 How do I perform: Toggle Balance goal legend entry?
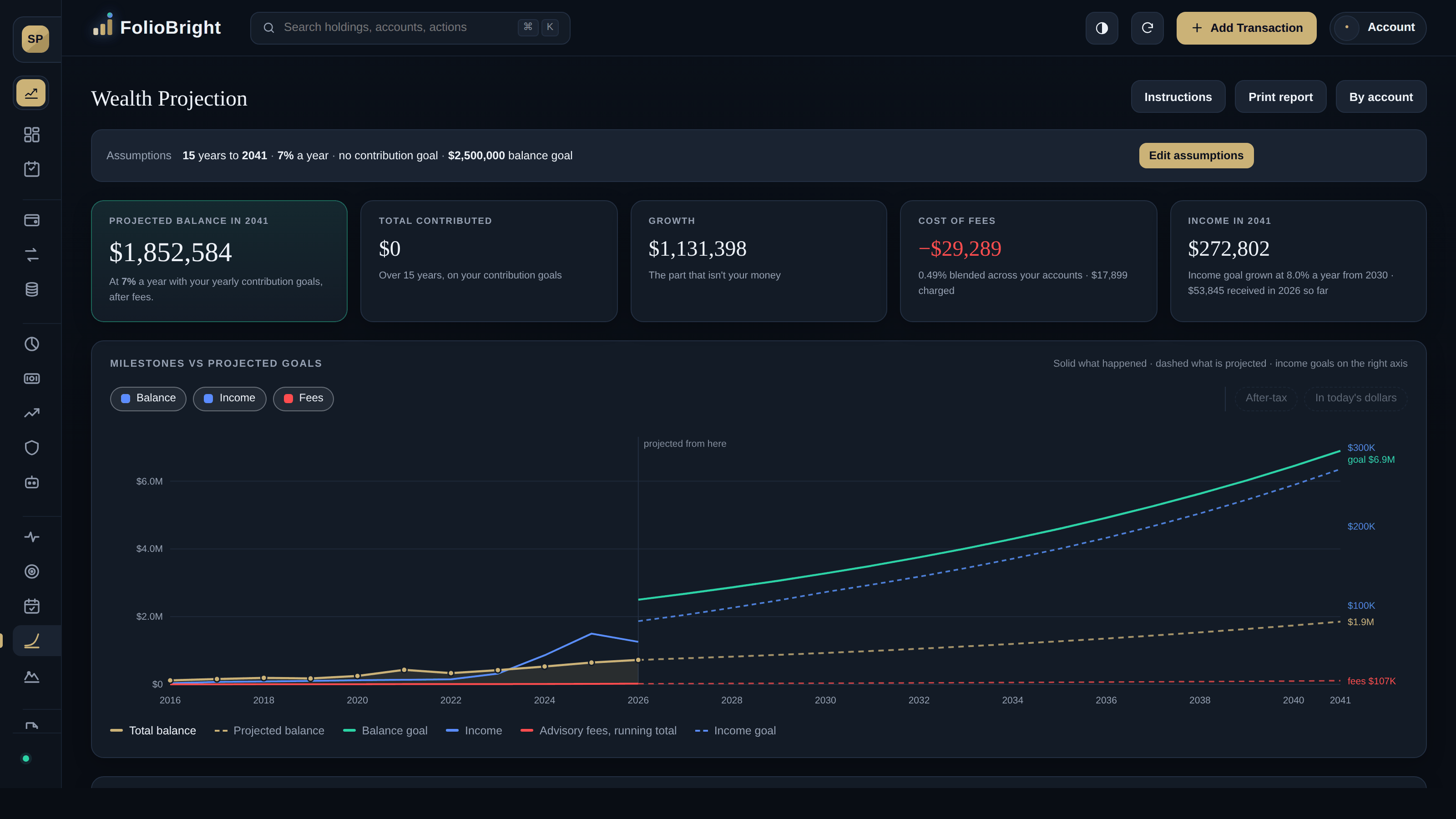click(385, 730)
